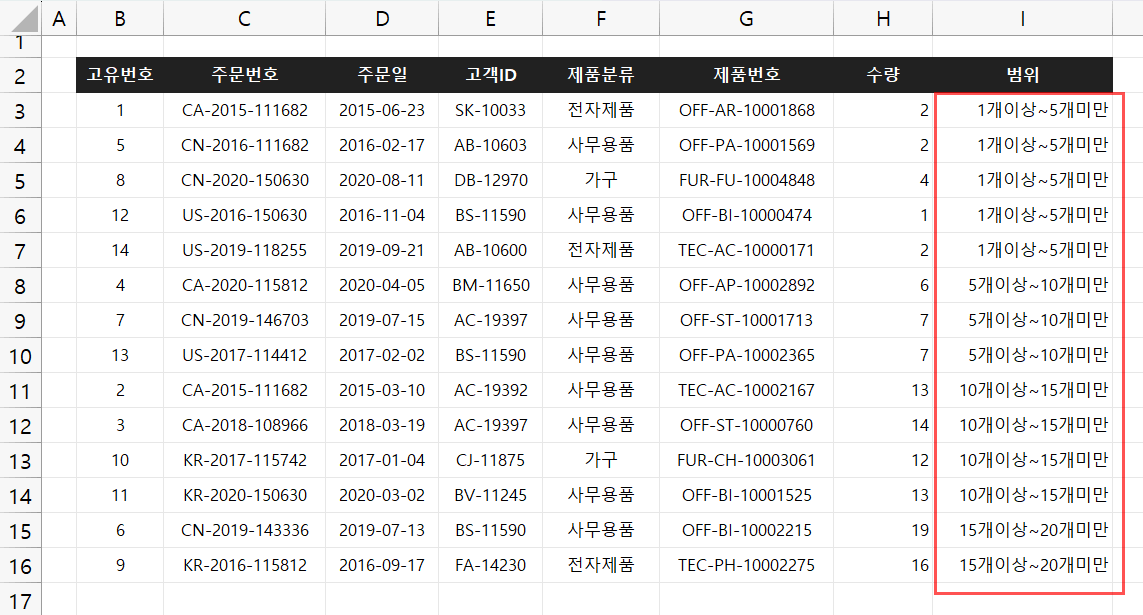
Task: Select customer ID FA-14230
Action: 491,565
